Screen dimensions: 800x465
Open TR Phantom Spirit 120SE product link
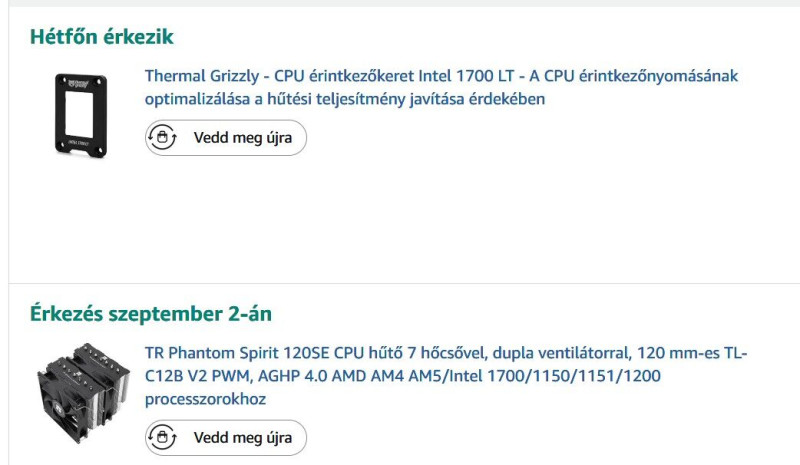pos(446,376)
